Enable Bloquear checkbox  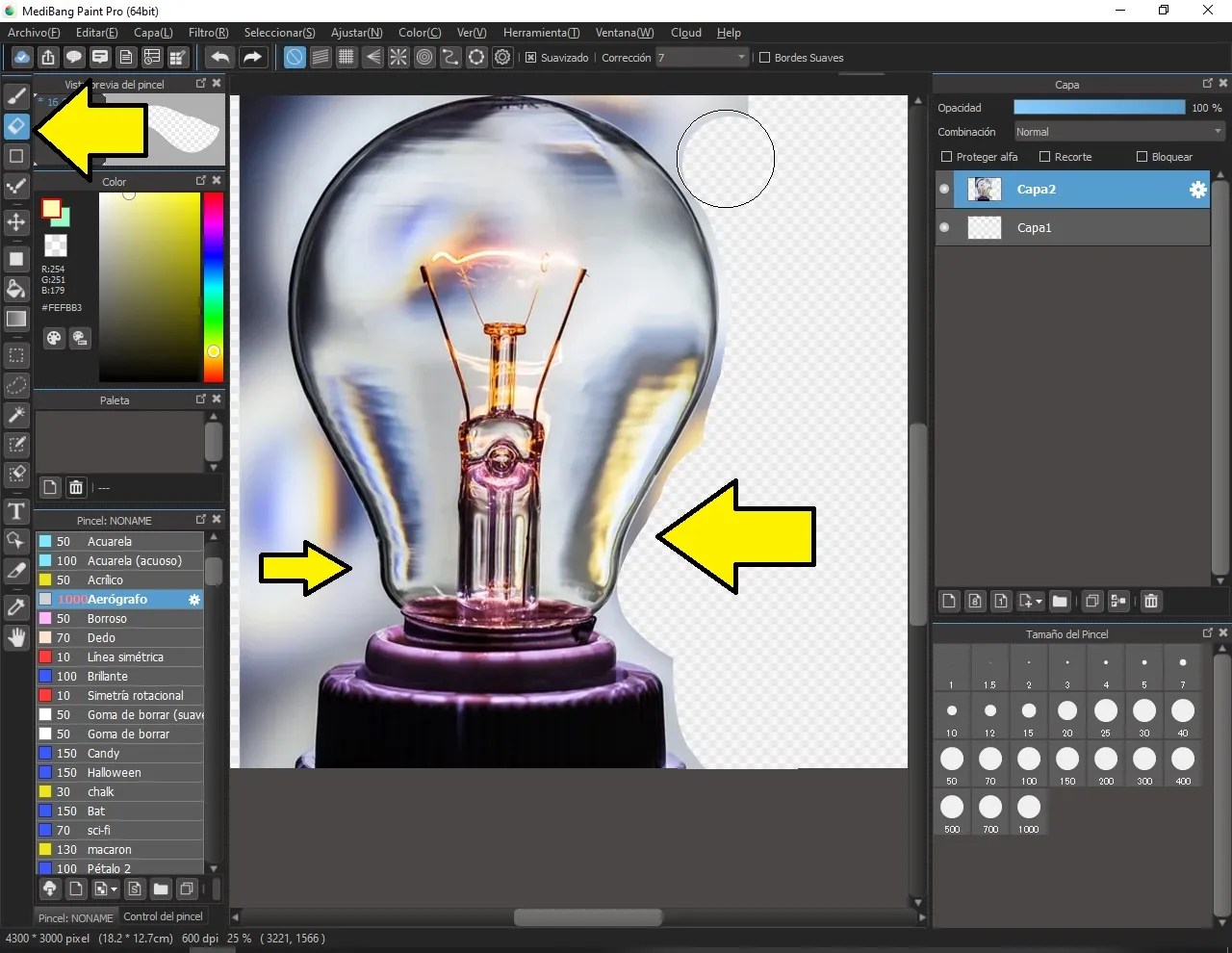click(x=1142, y=156)
